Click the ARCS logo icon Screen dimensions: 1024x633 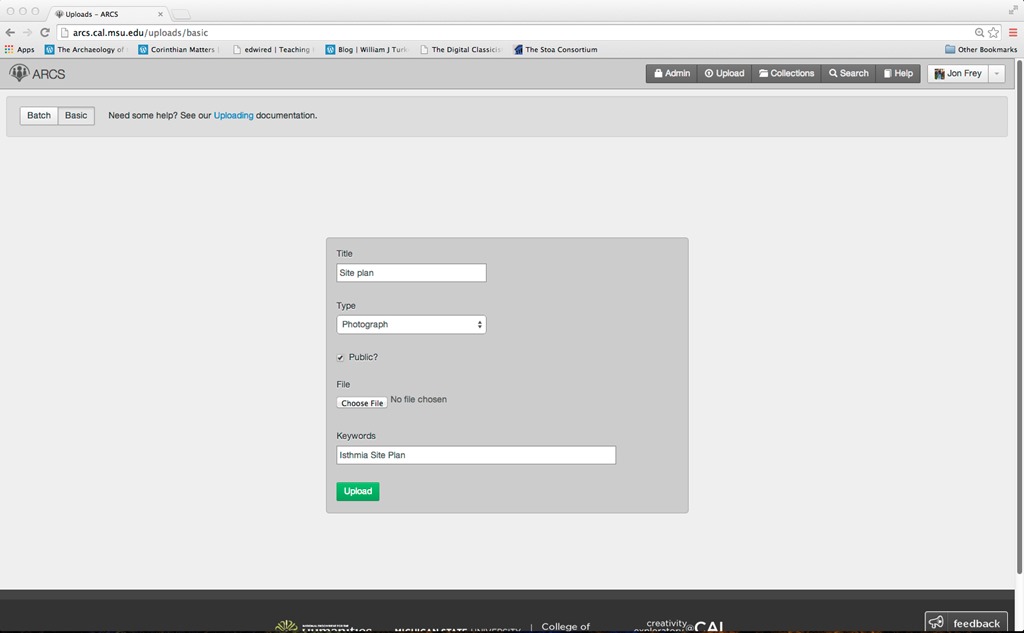pyautogui.click(x=20, y=73)
